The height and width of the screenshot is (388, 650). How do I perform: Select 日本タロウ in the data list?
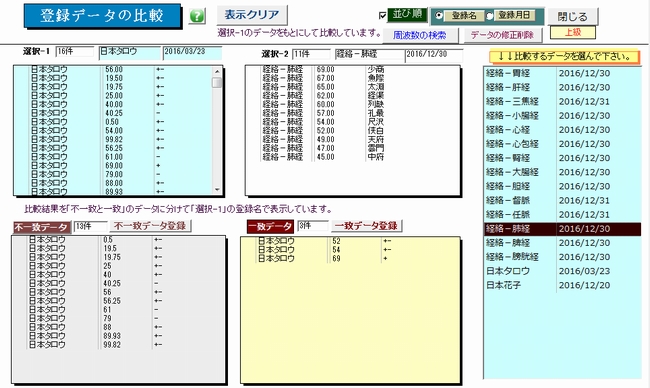pyautogui.click(x=563, y=271)
